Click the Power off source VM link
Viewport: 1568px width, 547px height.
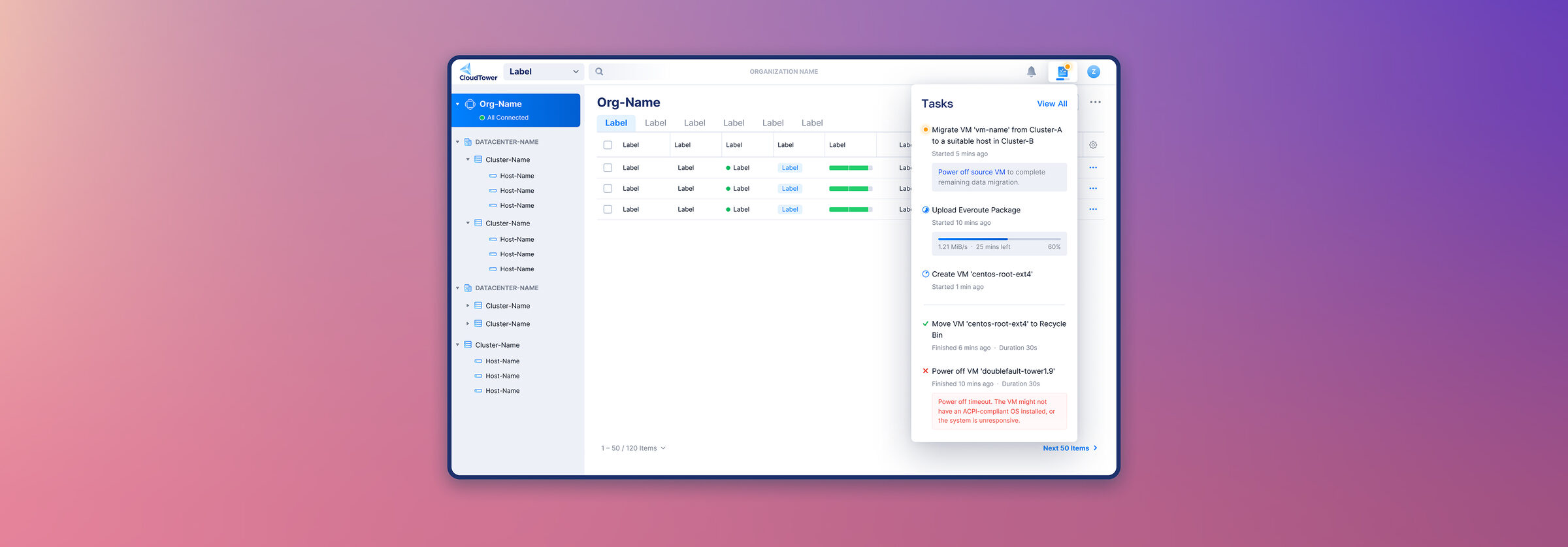click(971, 173)
